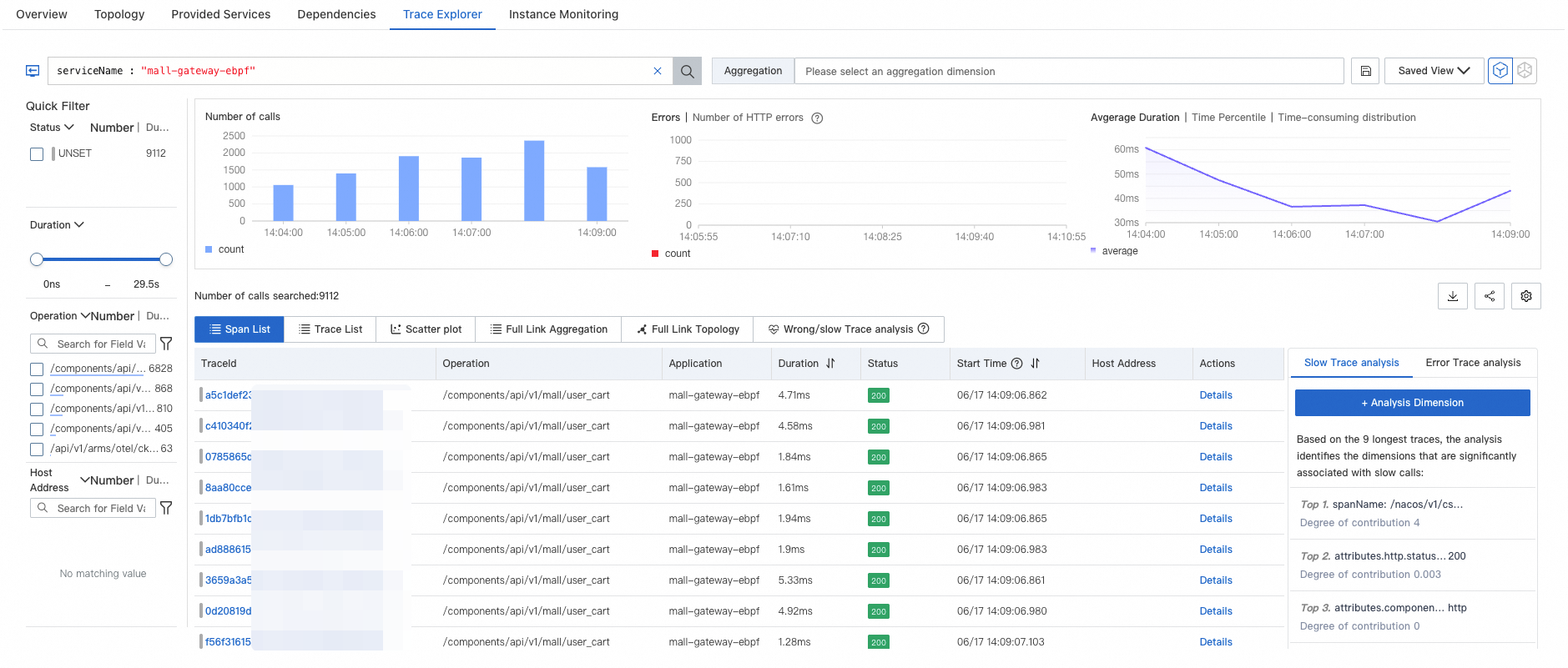Select first /components/api operation checkbox
This screenshot has height=668, width=1568.
[37, 369]
